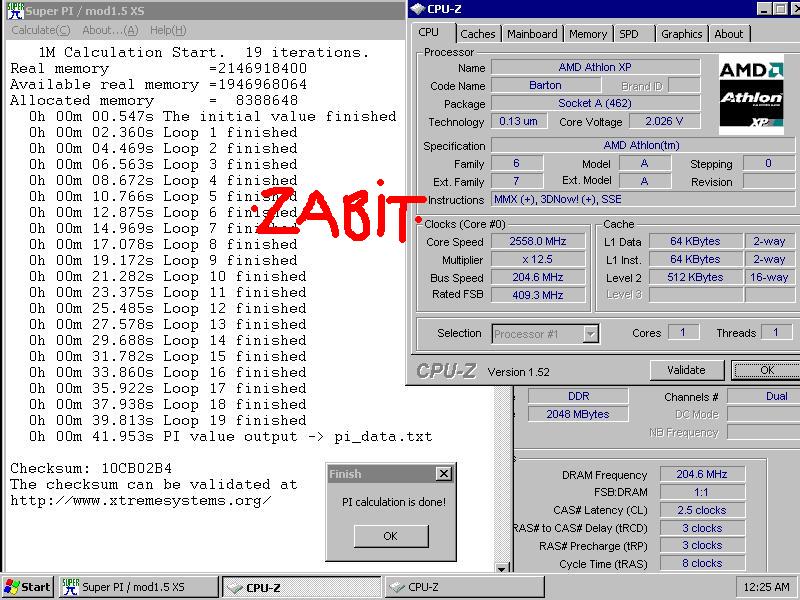Click the Super PI title bar icon
Screen dimensions: 800x600
(15, 10)
